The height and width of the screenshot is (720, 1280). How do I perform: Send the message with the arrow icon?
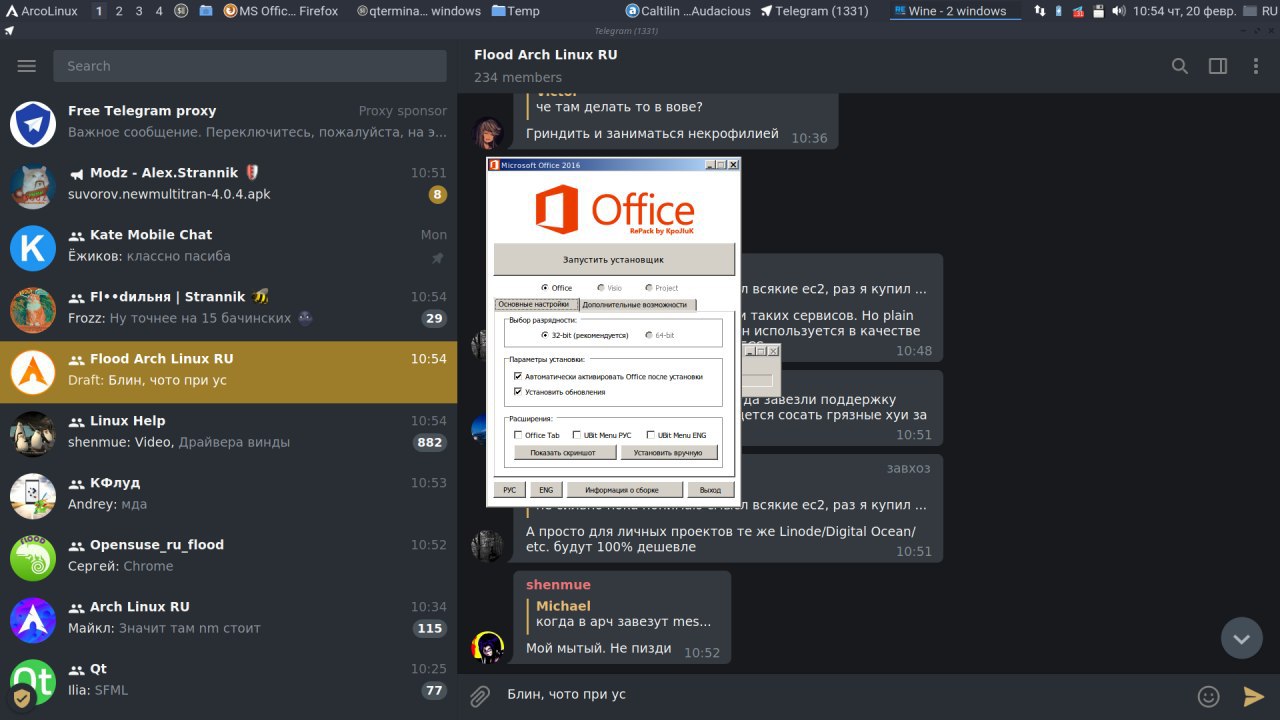pos(1254,696)
